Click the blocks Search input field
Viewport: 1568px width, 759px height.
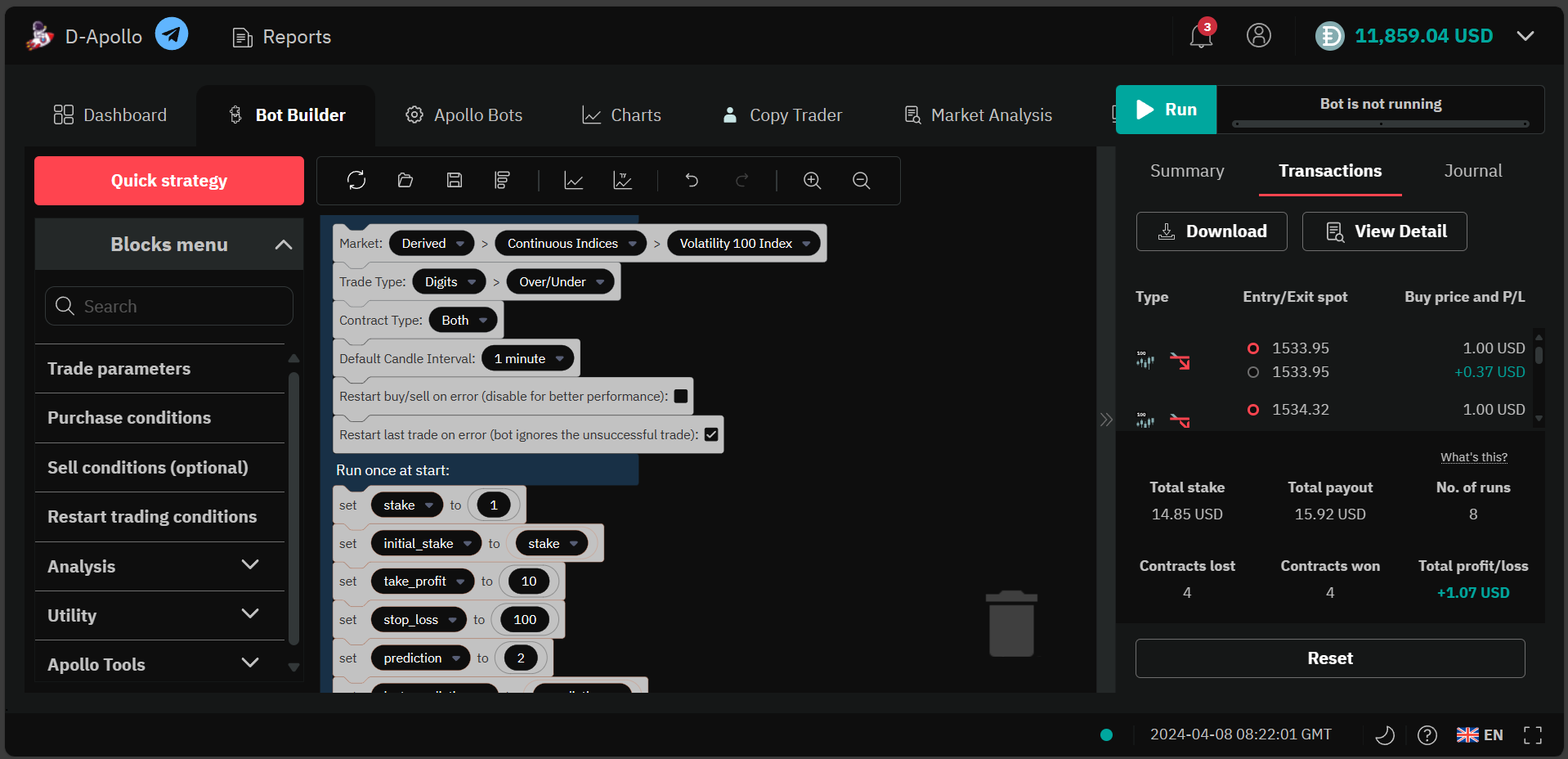[x=169, y=306]
